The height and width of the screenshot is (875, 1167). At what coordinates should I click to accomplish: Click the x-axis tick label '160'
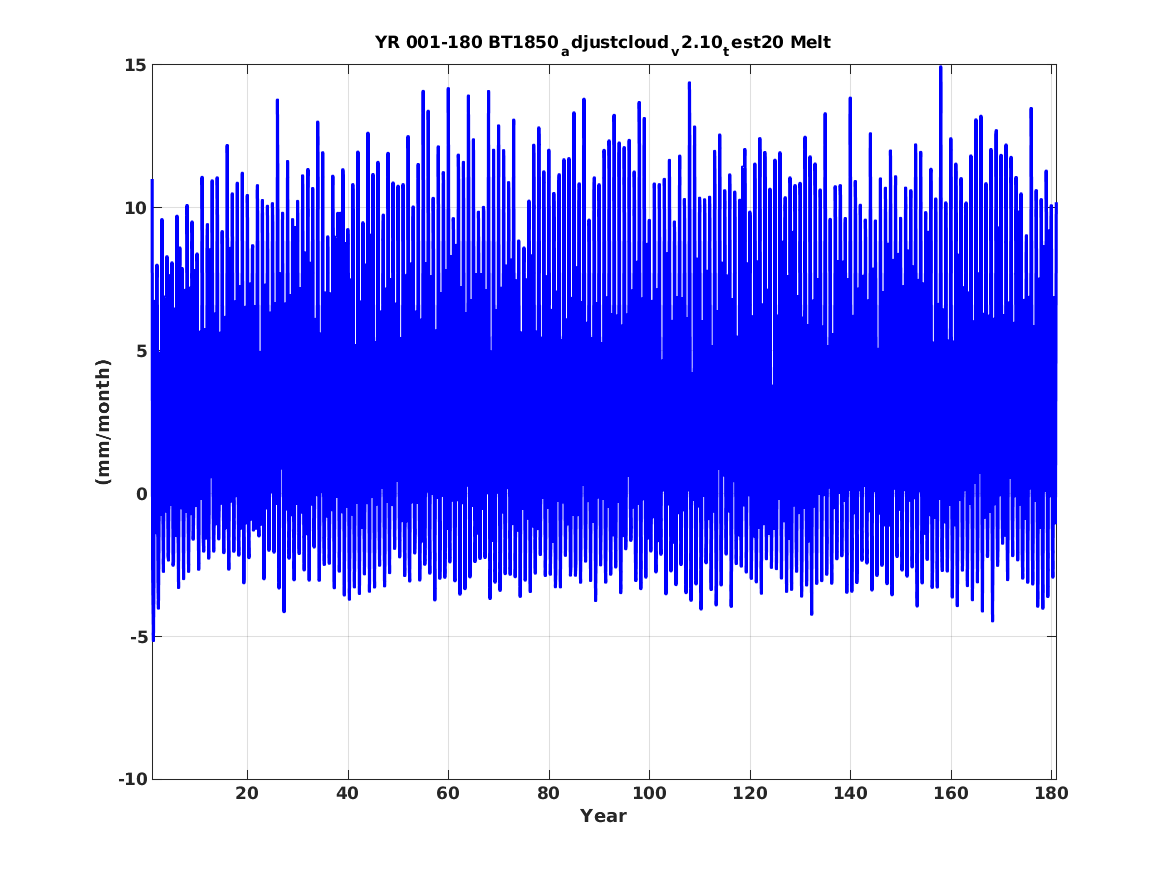pos(951,794)
